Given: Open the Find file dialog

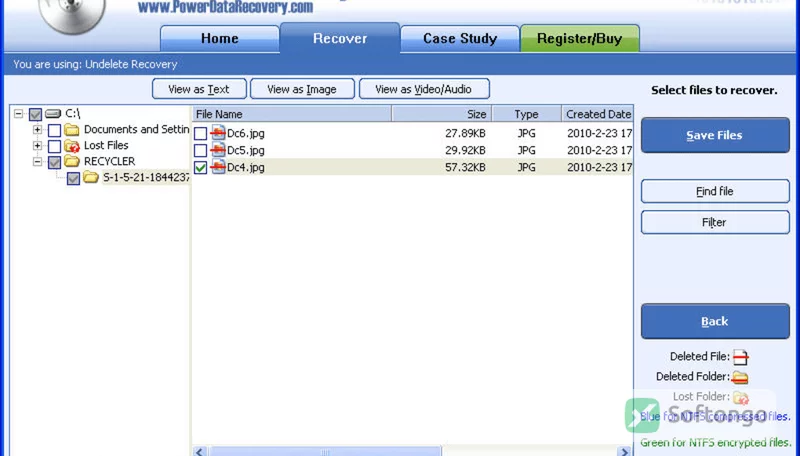Looking at the screenshot, I should 715,191.
